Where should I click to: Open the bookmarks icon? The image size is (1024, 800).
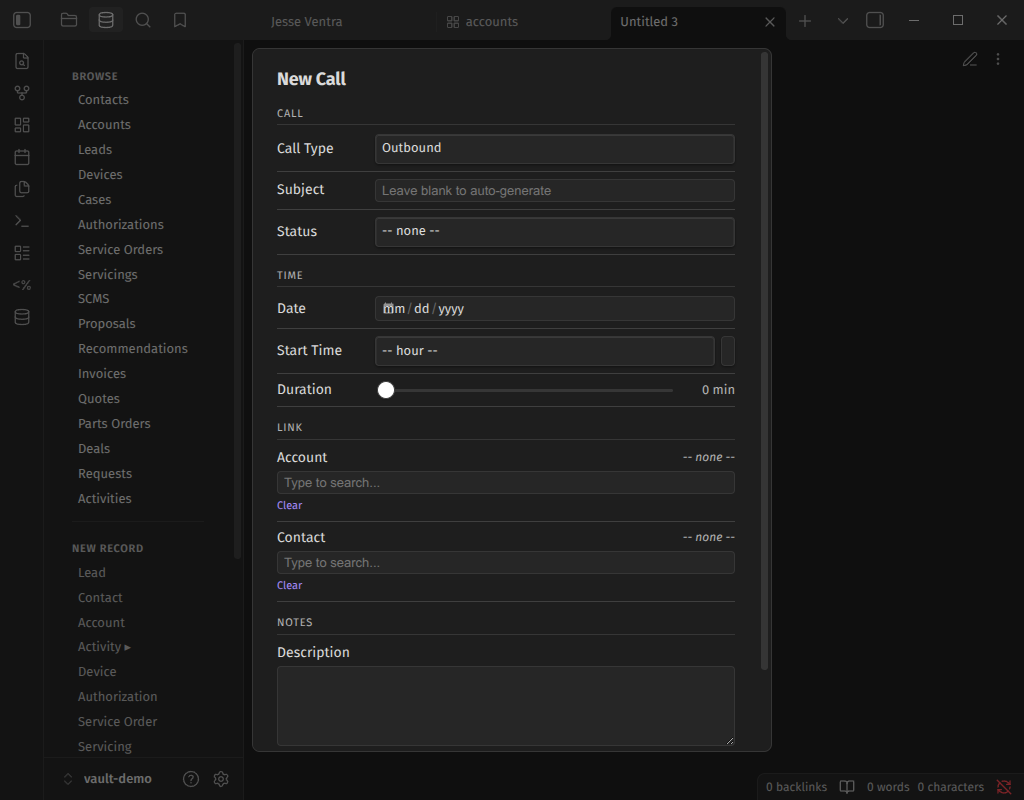click(180, 20)
